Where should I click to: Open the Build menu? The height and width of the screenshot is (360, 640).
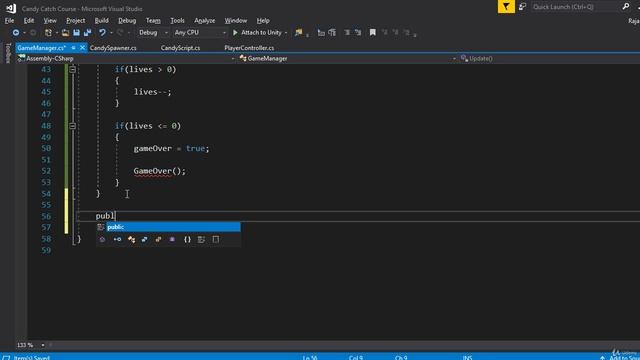(101, 20)
